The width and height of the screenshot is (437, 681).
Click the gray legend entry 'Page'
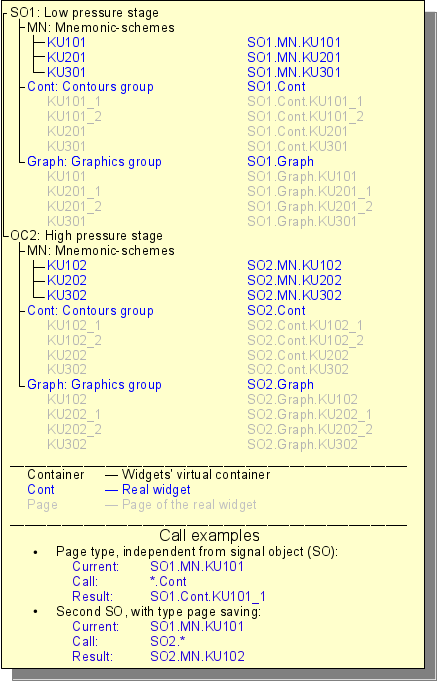(x=42, y=505)
